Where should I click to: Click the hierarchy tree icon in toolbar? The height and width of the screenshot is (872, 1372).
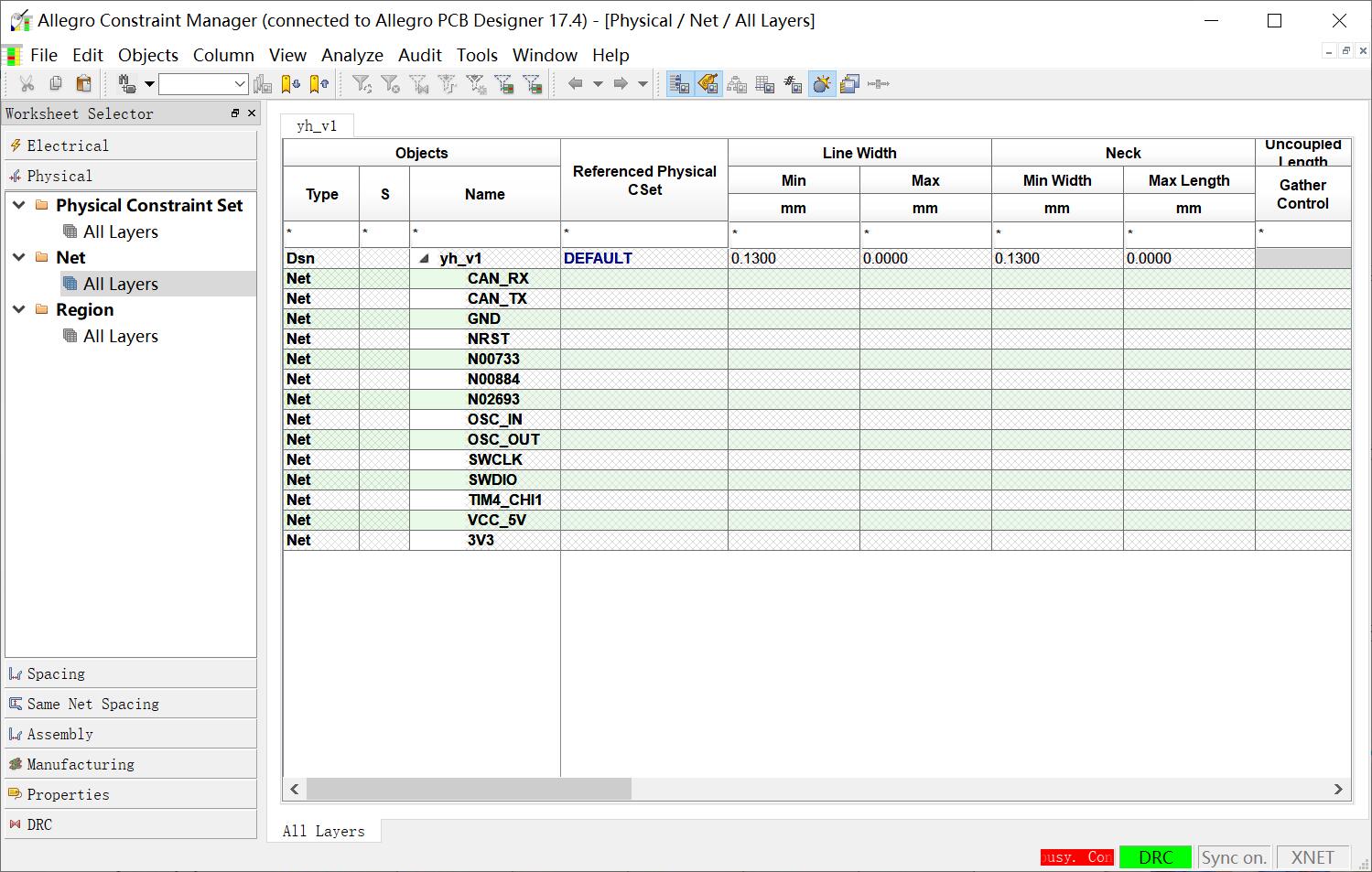[x=737, y=84]
